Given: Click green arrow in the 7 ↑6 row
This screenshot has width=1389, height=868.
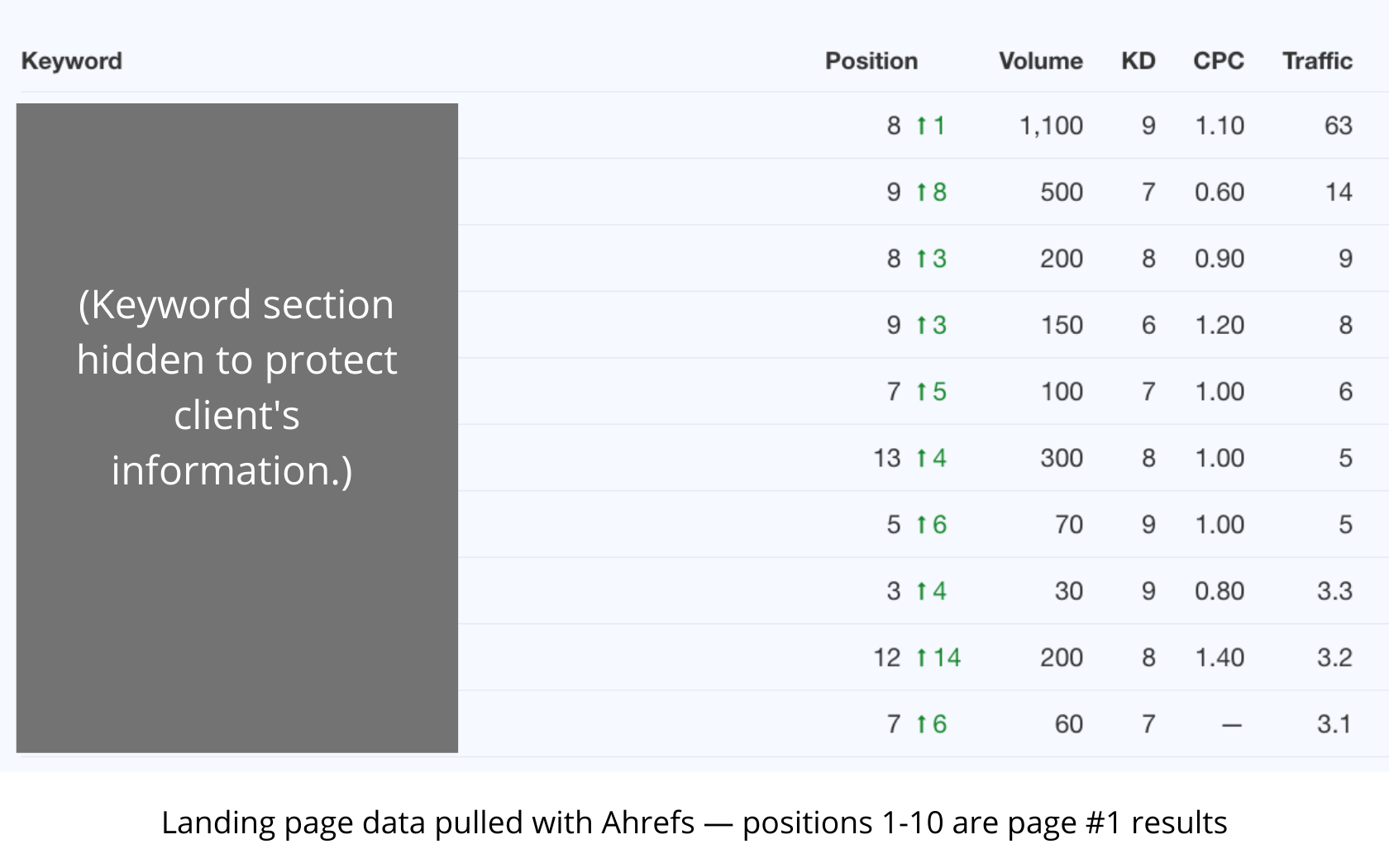Looking at the screenshot, I should 921,725.
